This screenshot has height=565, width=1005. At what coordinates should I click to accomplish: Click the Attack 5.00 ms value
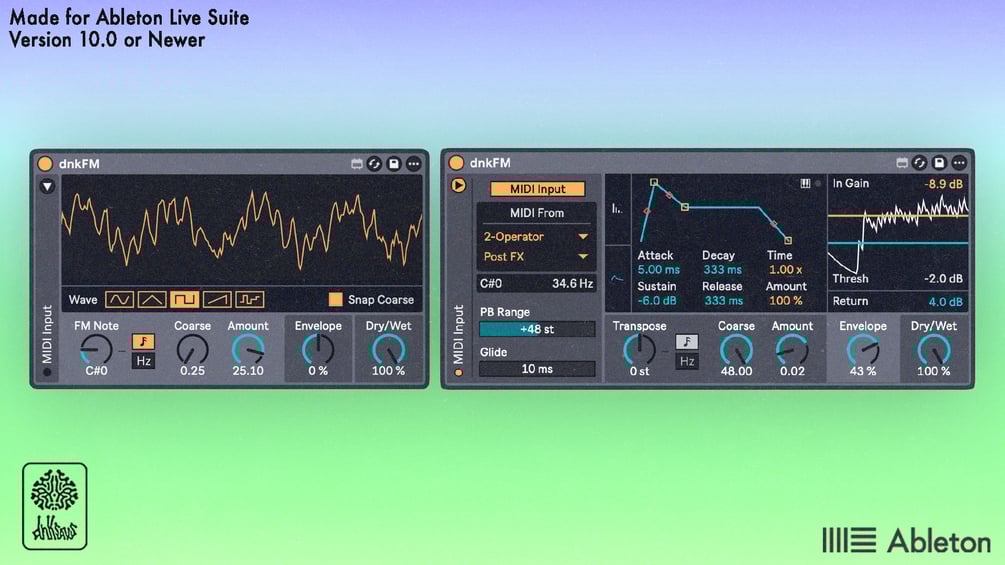tap(658, 270)
